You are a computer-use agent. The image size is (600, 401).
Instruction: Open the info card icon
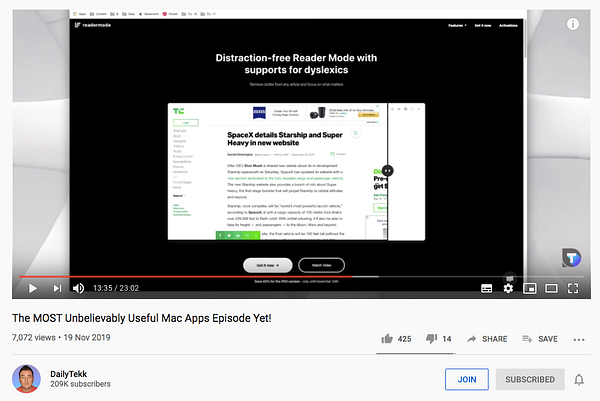click(573, 24)
